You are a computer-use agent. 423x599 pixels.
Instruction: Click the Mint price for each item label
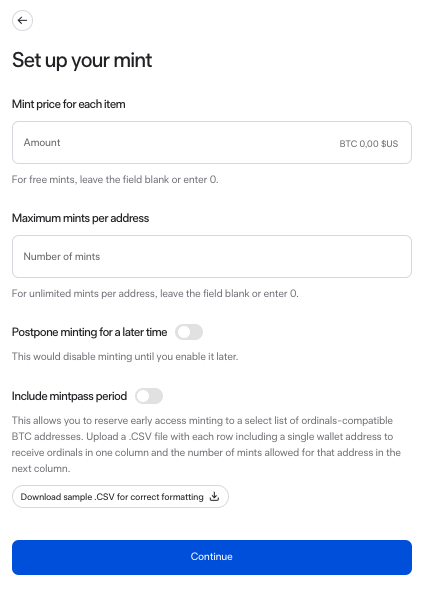(x=68, y=104)
